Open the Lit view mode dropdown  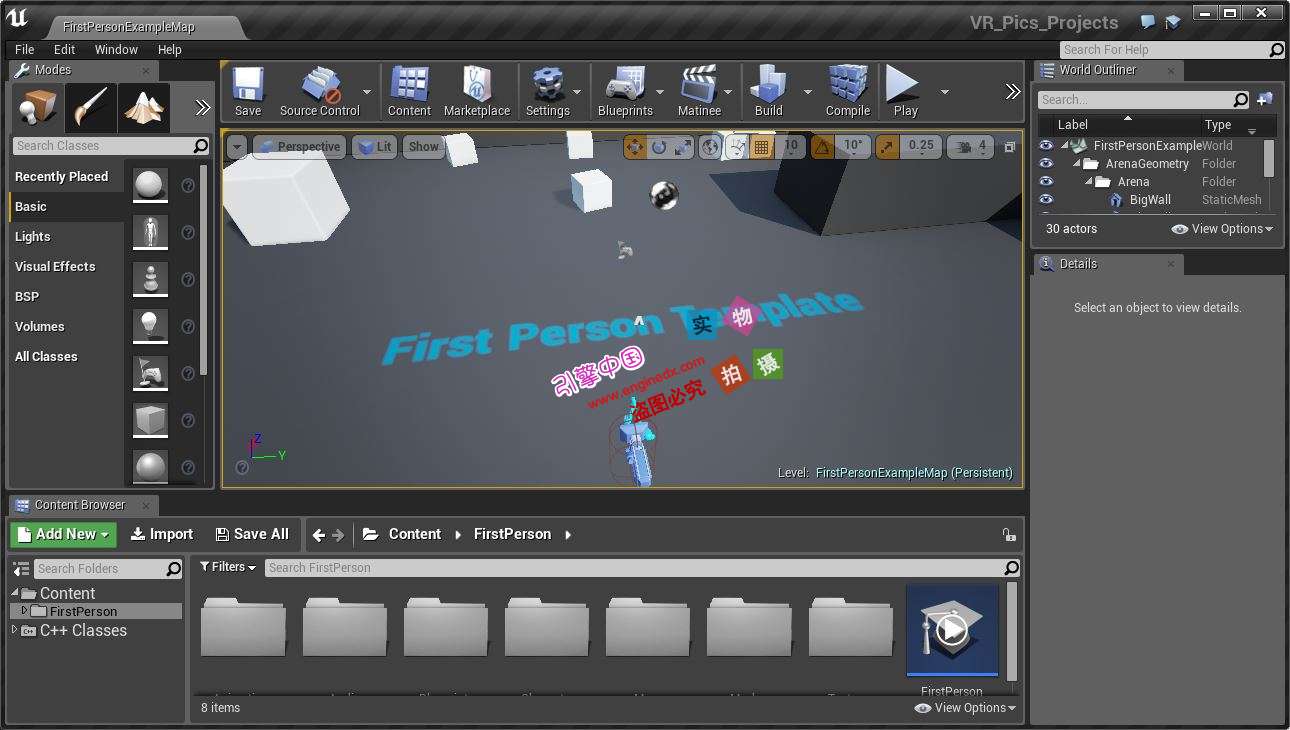tap(374, 147)
